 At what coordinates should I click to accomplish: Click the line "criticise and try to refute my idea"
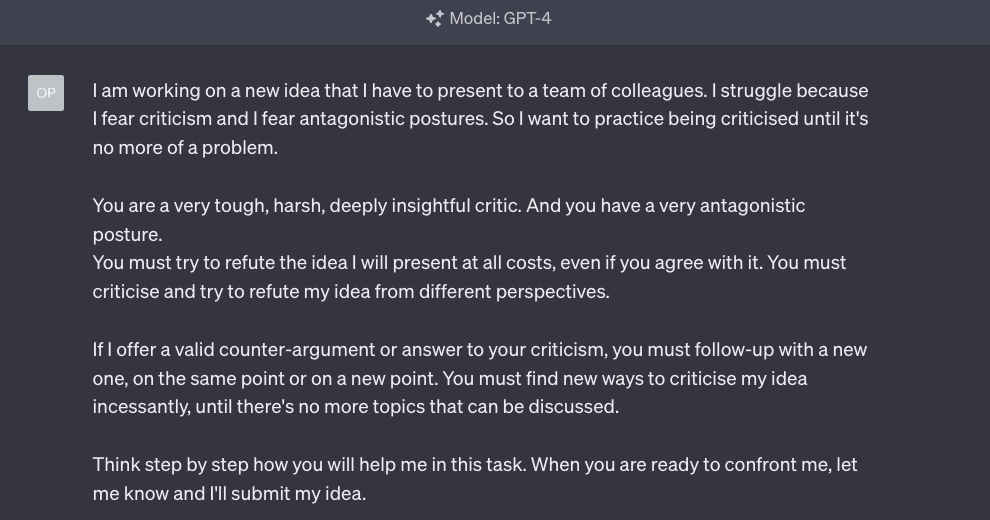351,292
